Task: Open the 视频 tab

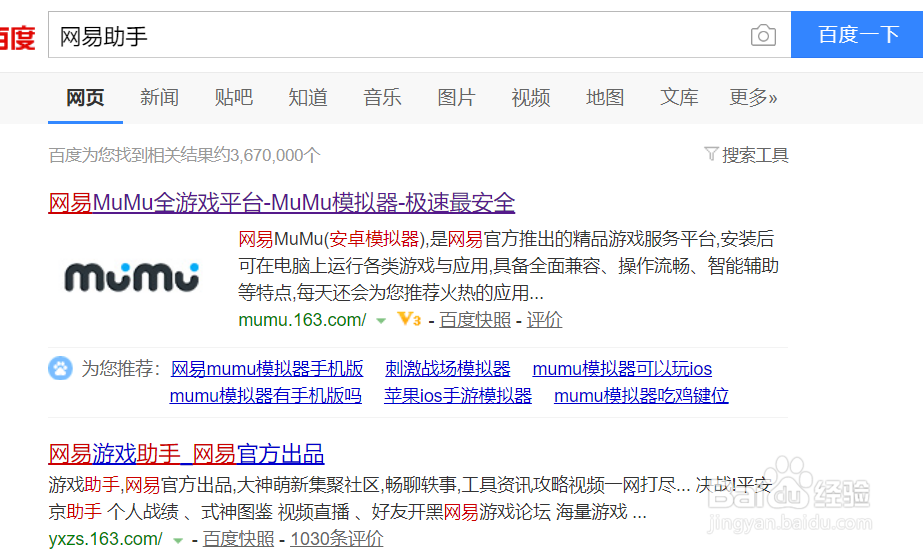Action: pyautogui.click(x=530, y=98)
